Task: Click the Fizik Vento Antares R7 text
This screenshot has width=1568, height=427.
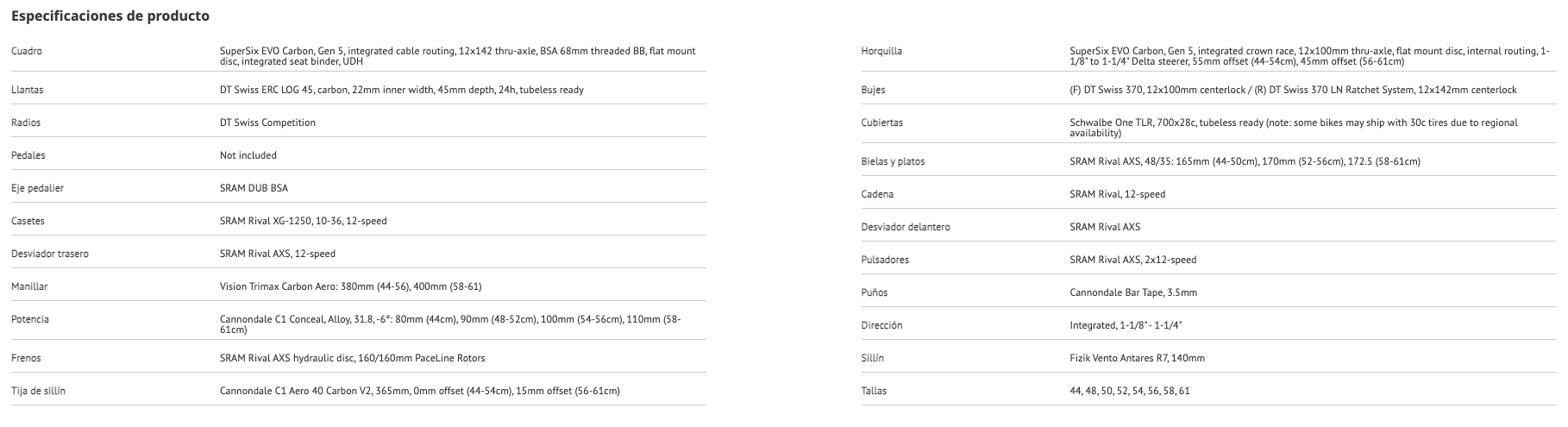Action: tap(1137, 358)
